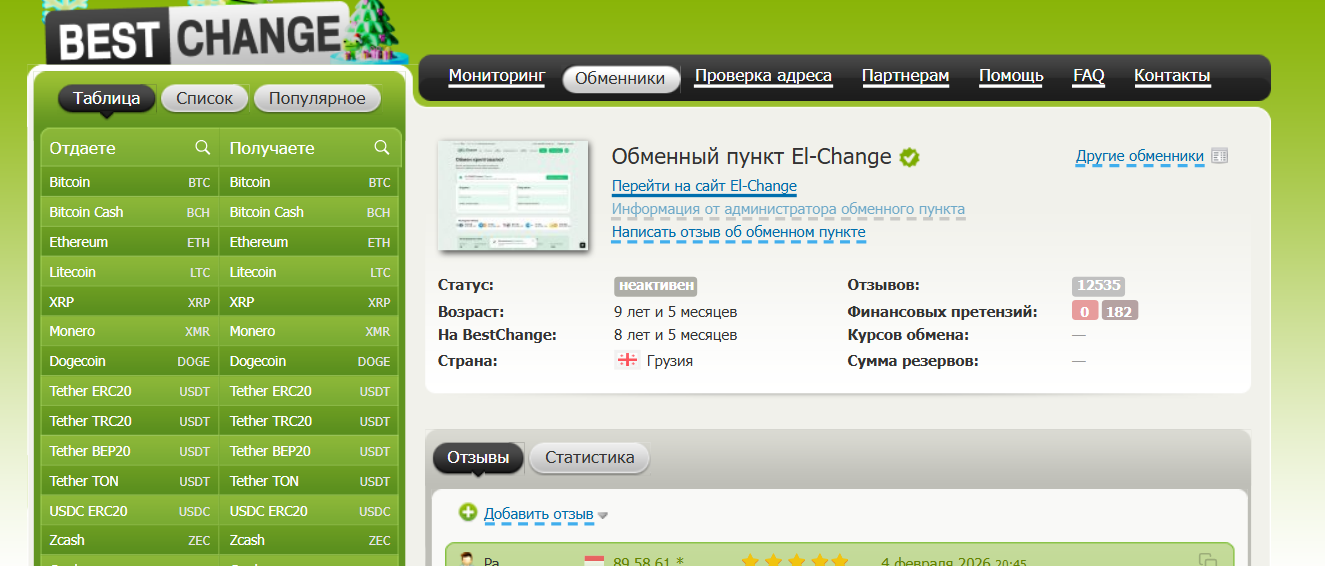Click the claims badge showing 182
Viewport: 1325px width, 566px height.
(x=1119, y=311)
